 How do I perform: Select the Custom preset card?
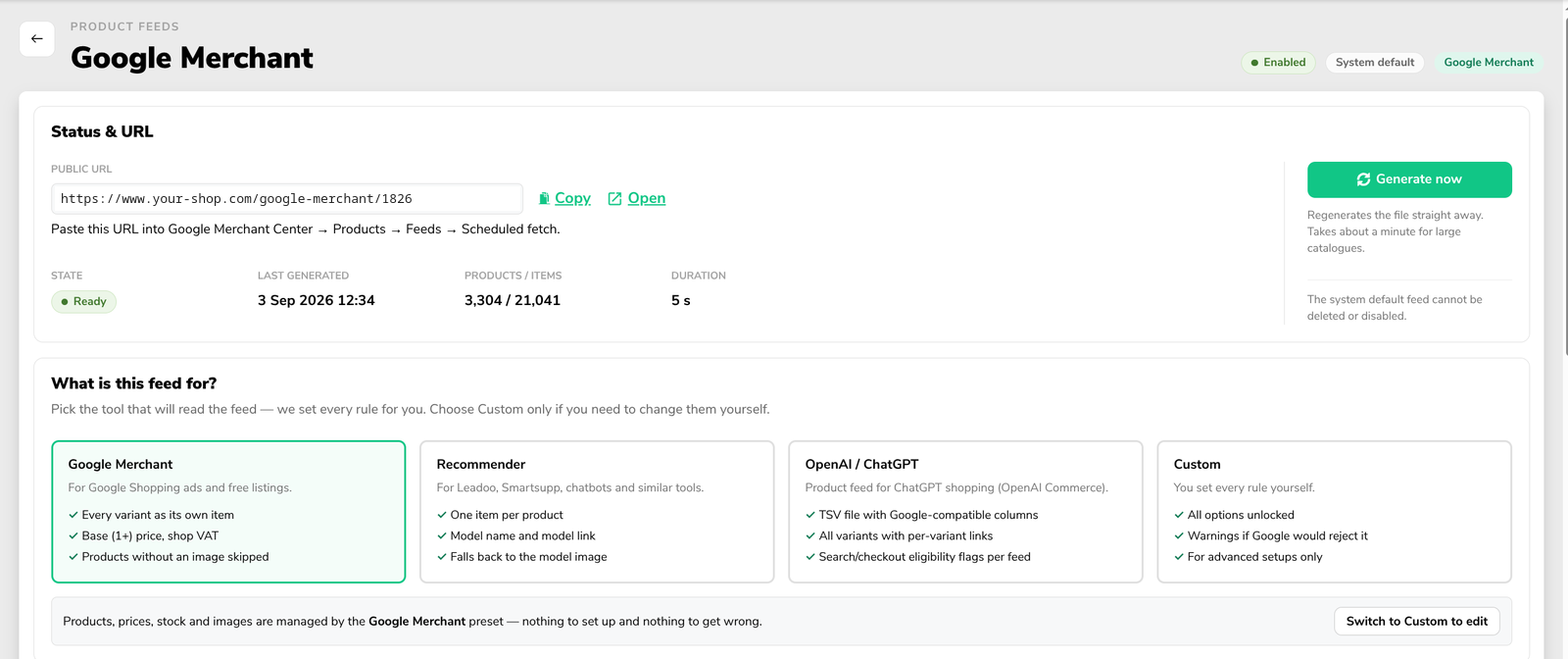pos(1334,512)
